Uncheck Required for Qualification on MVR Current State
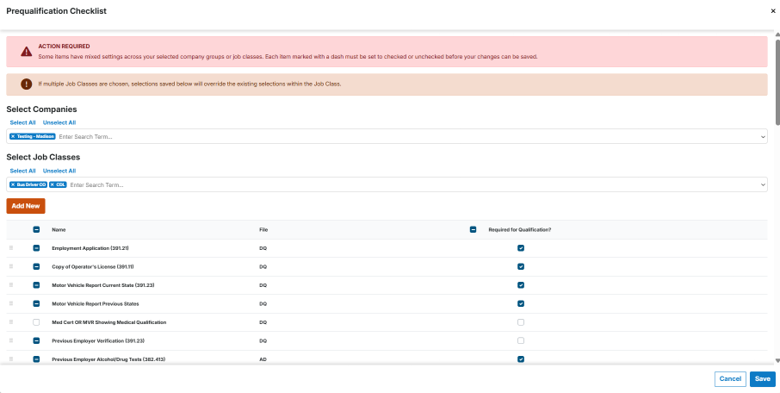780x393 pixels. (x=521, y=285)
